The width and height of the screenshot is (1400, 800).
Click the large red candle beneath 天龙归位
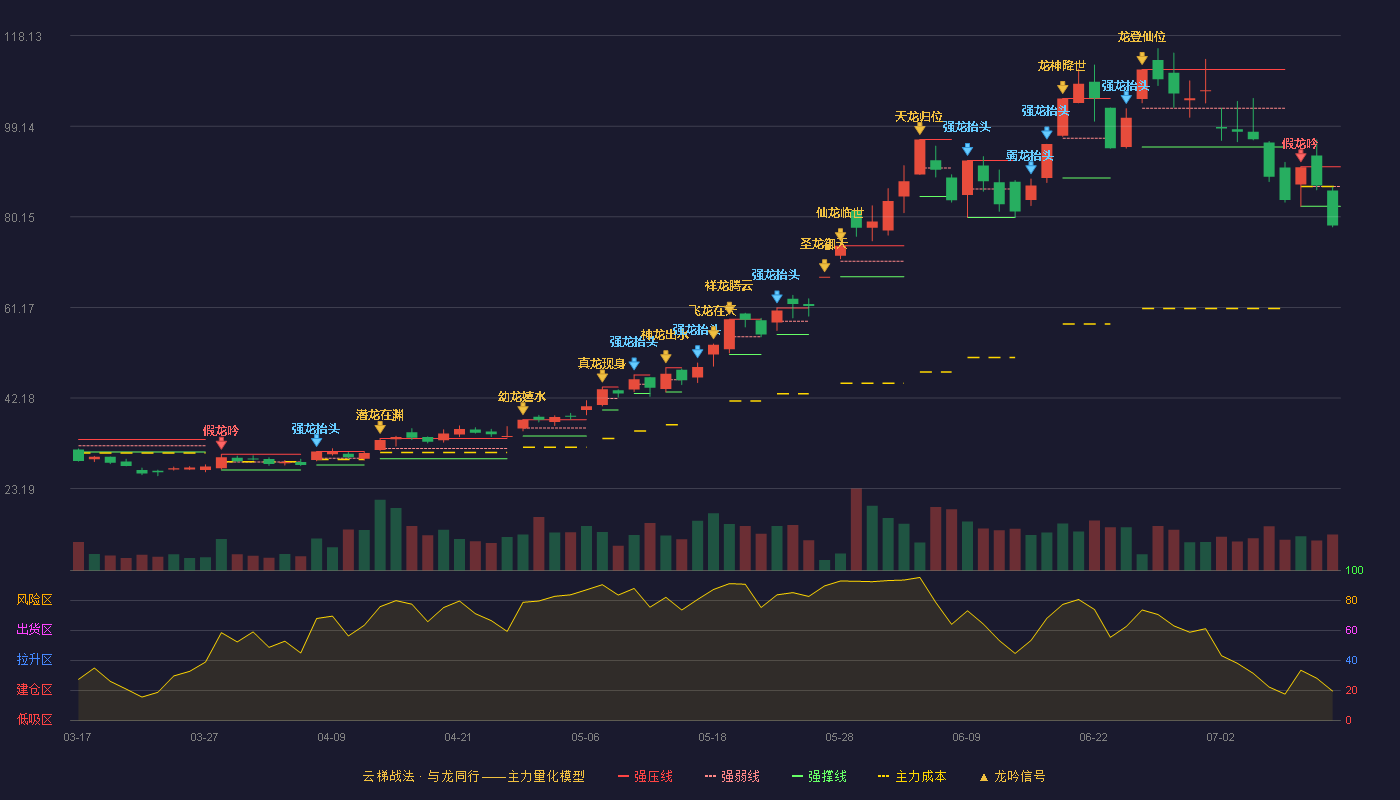tap(920, 157)
